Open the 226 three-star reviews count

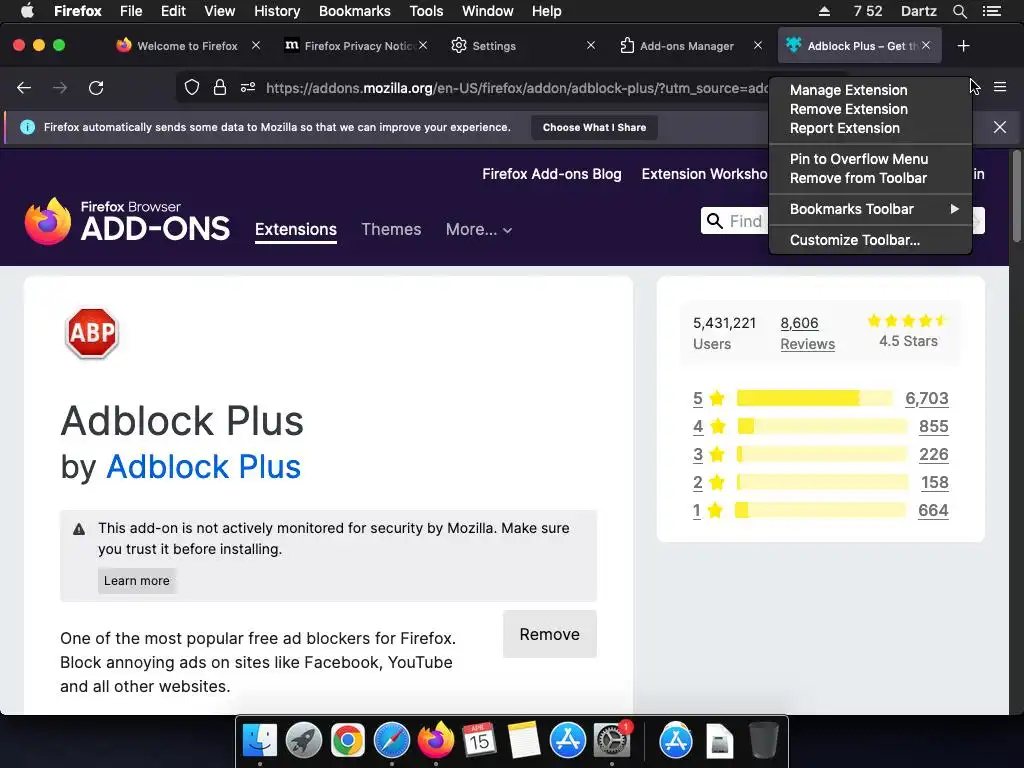[x=934, y=454]
